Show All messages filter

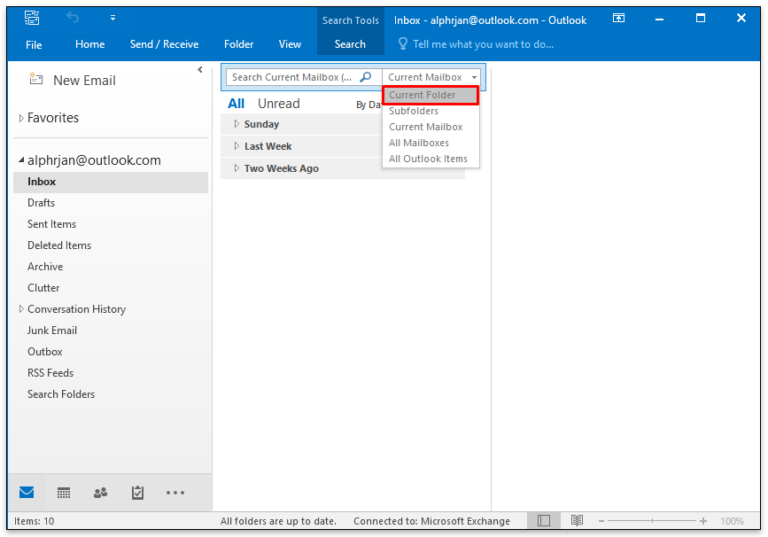pyautogui.click(x=236, y=103)
